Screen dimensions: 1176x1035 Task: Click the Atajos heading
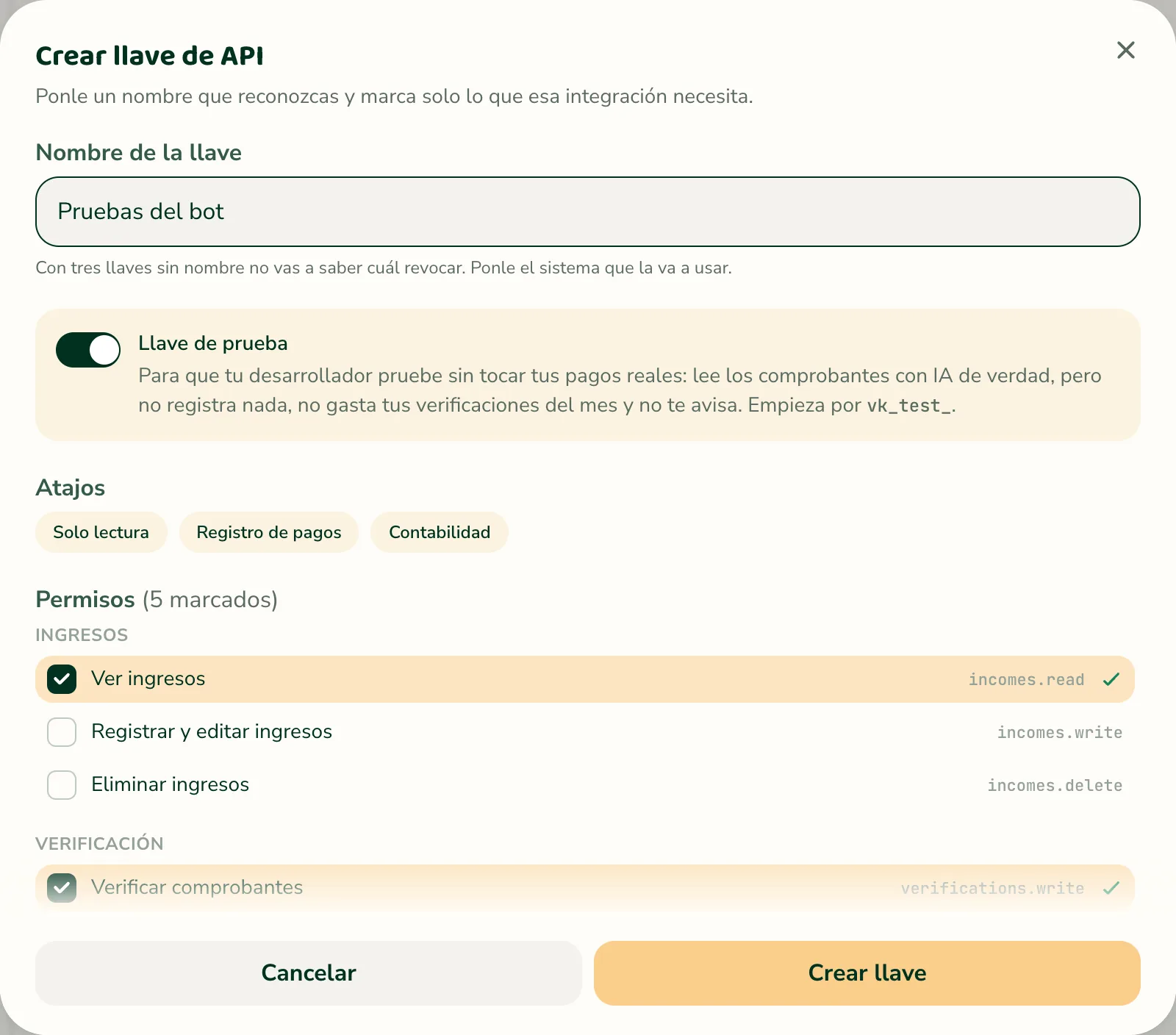pos(71,488)
